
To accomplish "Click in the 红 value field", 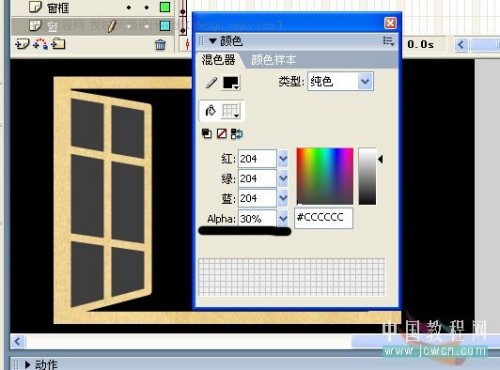I will coord(257,159).
